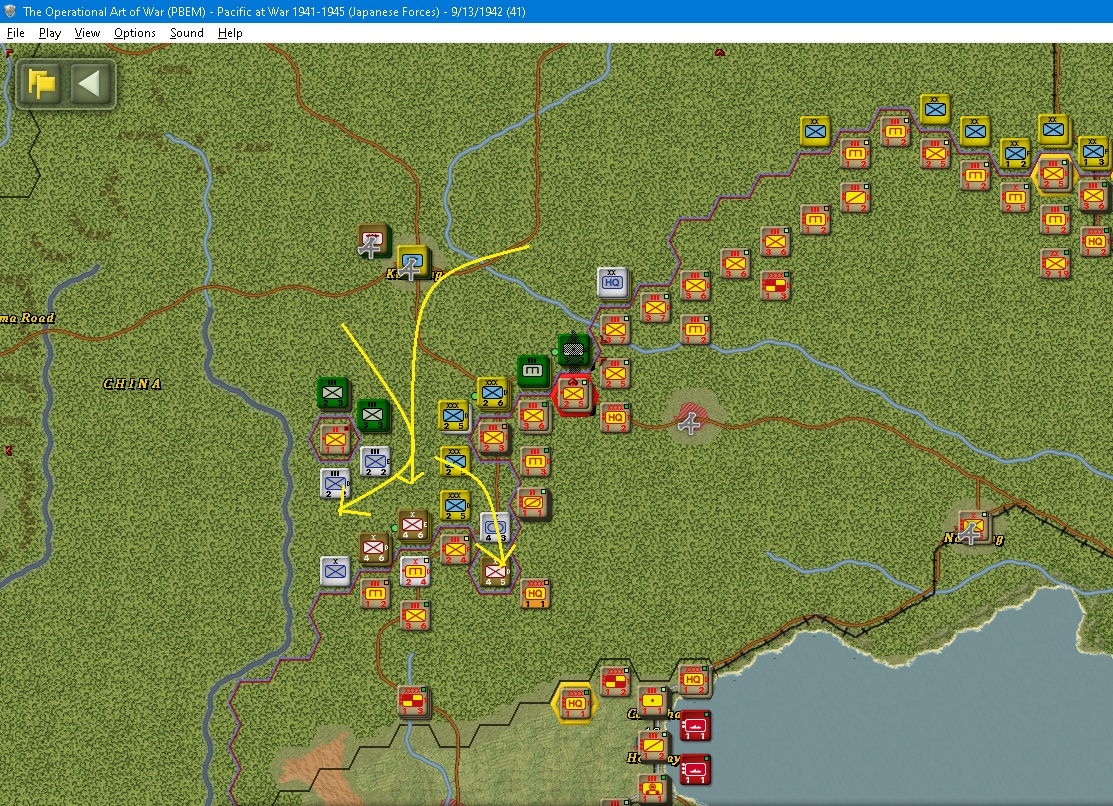The image size is (1113, 806).
Task: Select the III artillery unit 1-3
Action: [534, 462]
